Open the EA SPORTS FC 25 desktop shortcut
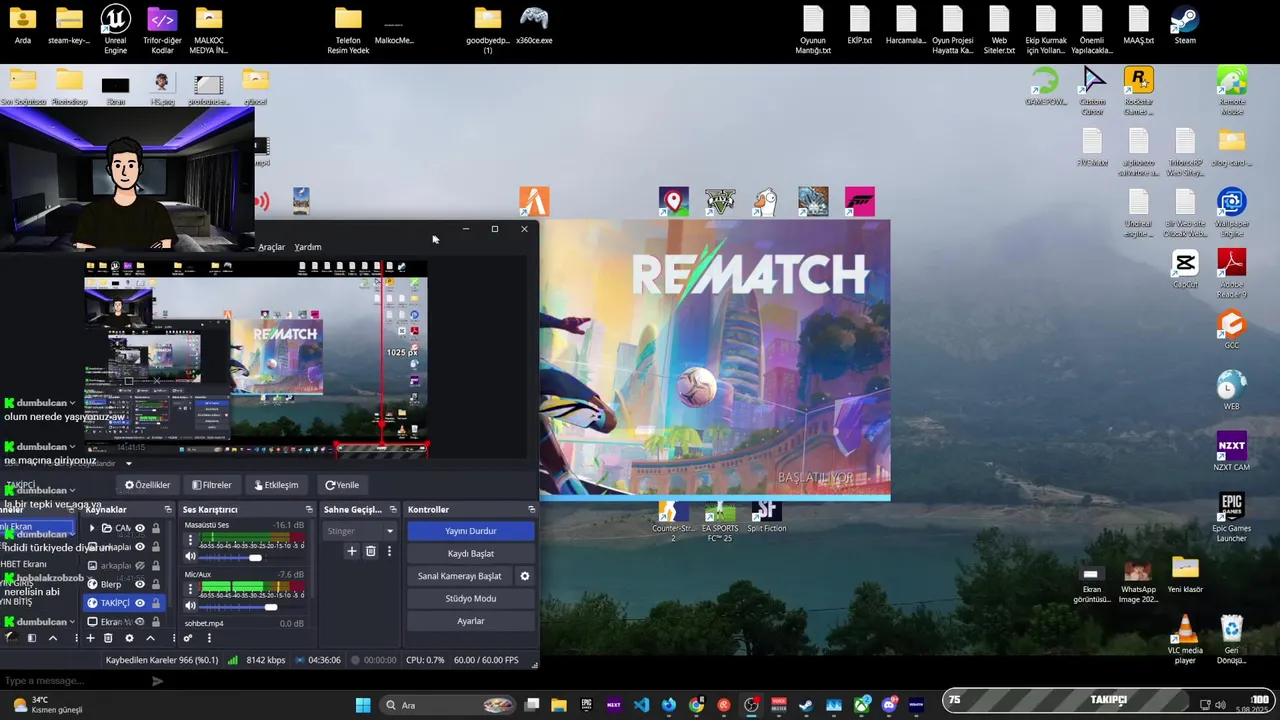 (719, 522)
